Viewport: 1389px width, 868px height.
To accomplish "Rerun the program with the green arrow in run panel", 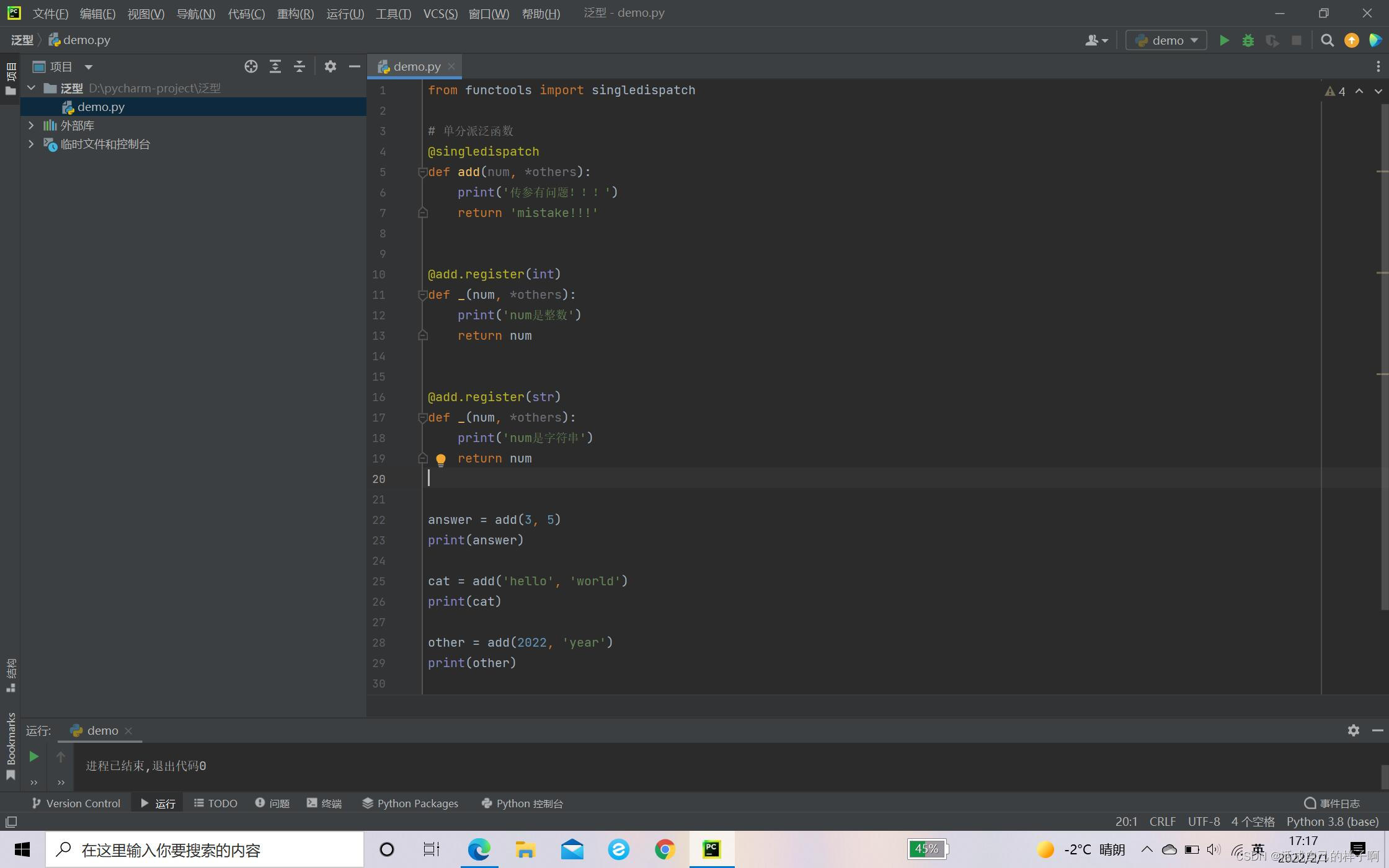I will [34, 756].
